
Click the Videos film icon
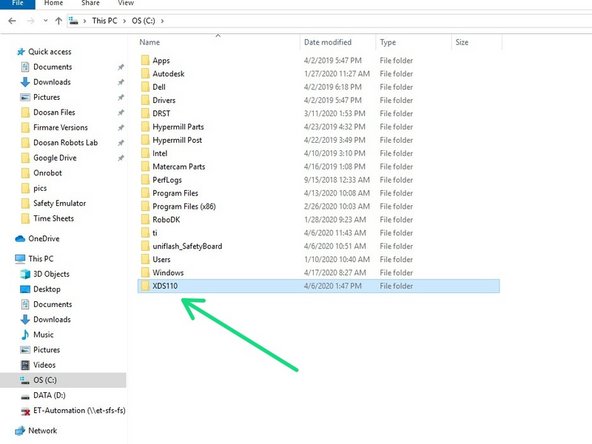[25, 365]
